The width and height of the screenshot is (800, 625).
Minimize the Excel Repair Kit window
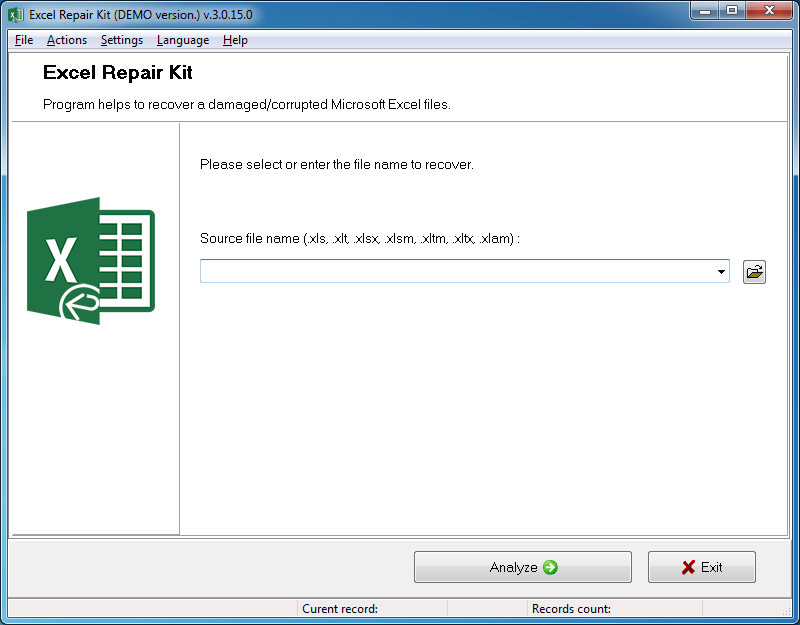[705, 10]
